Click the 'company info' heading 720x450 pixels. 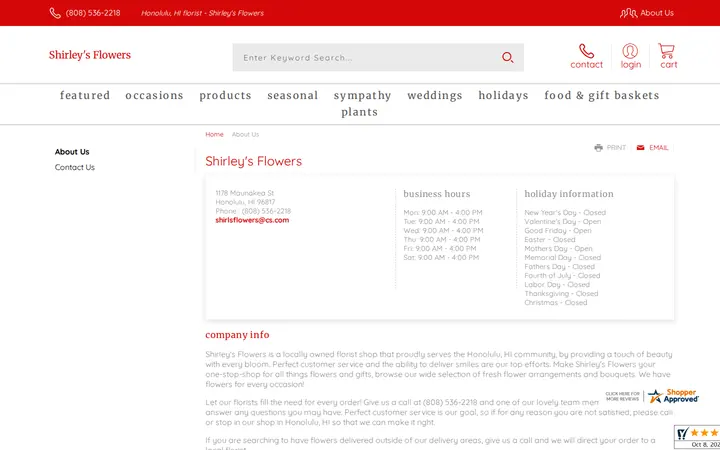click(x=237, y=335)
